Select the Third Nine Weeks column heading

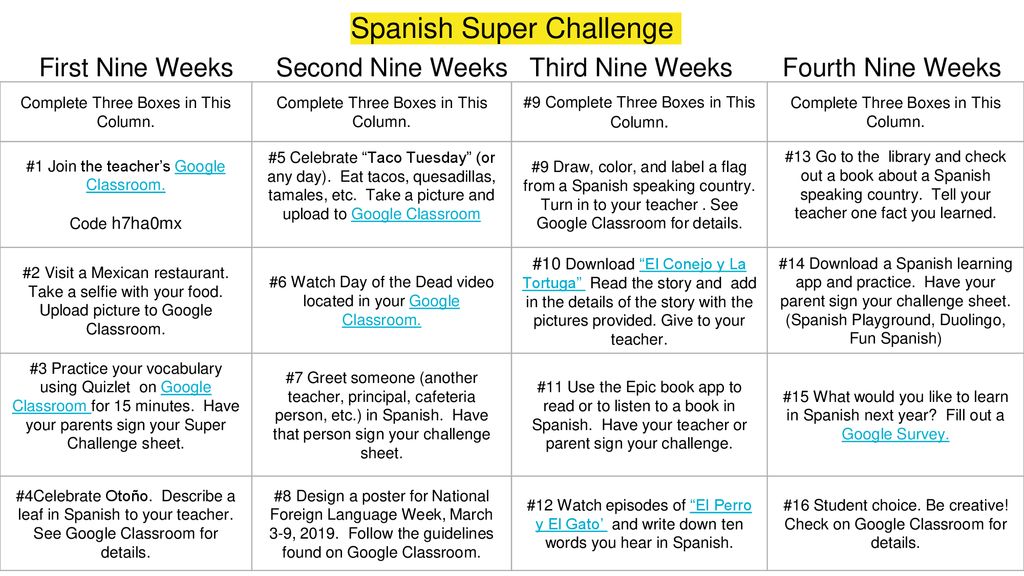(631, 67)
